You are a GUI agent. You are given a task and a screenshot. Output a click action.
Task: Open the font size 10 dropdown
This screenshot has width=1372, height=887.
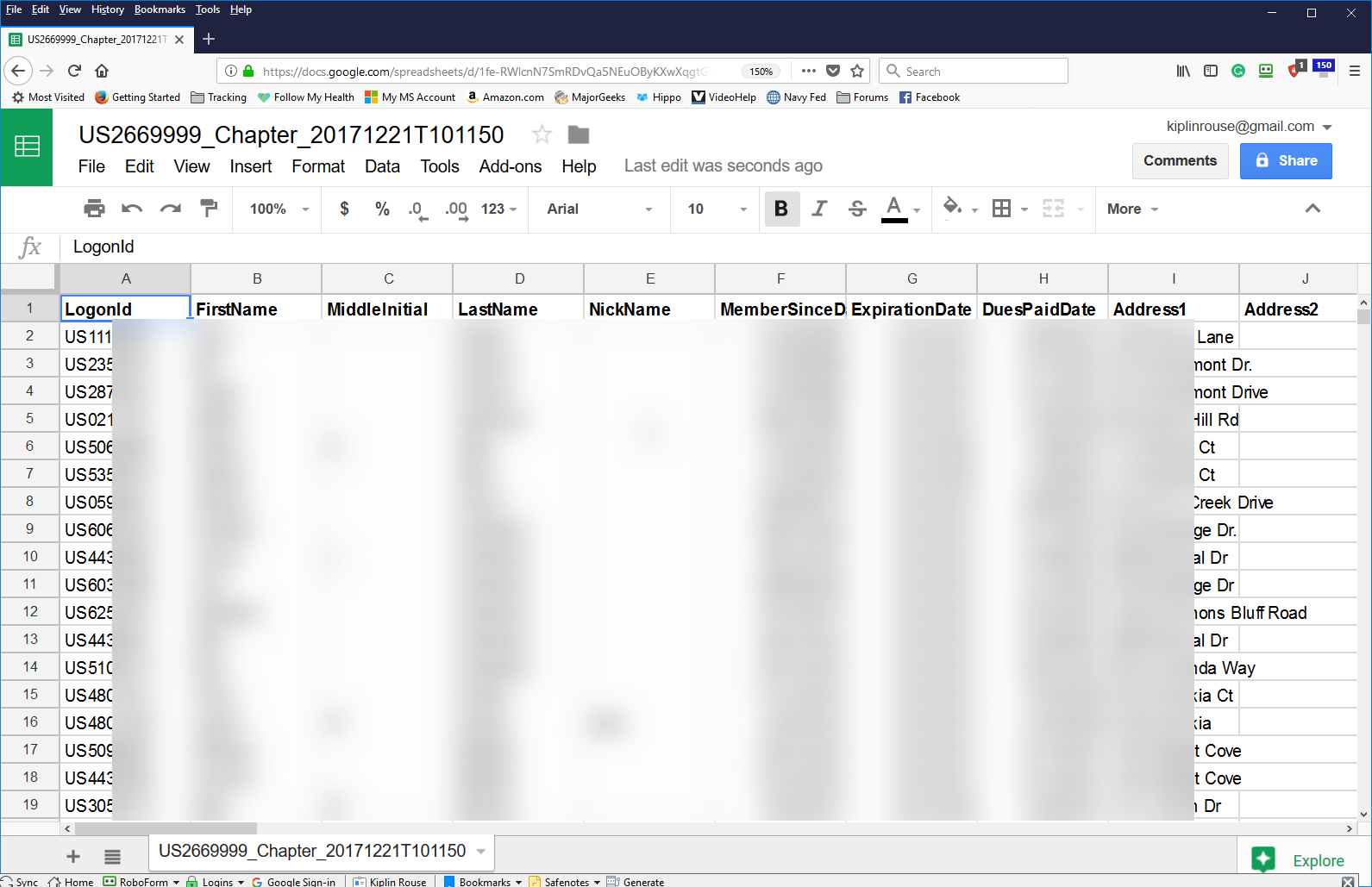pos(716,209)
